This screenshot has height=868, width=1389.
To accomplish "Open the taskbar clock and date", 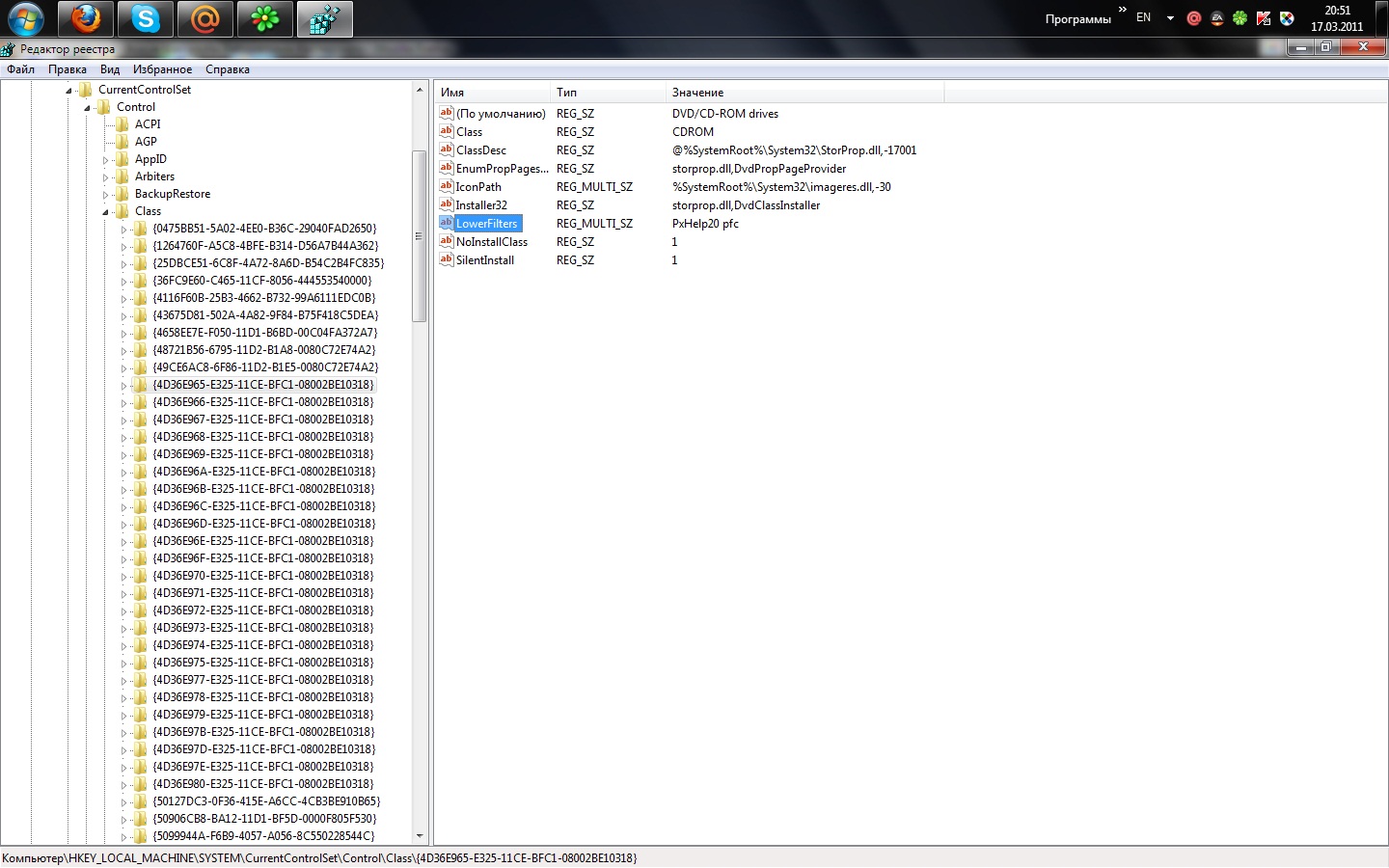I will [x=1337, y=18].
